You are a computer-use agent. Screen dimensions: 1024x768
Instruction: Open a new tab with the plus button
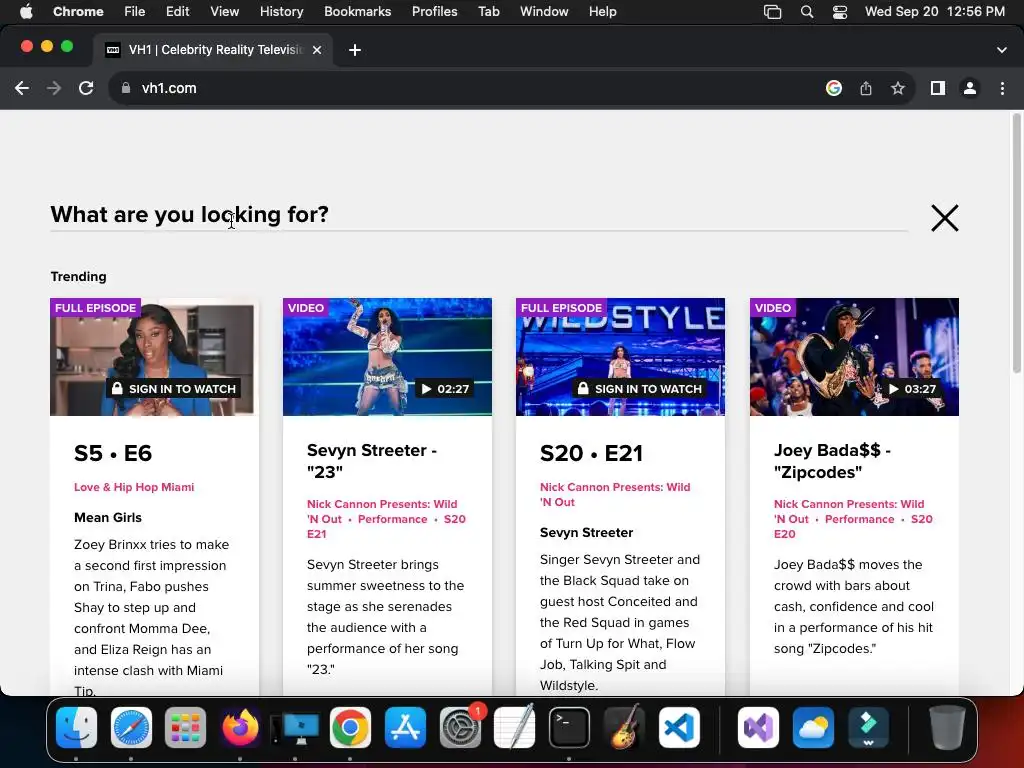355,50
